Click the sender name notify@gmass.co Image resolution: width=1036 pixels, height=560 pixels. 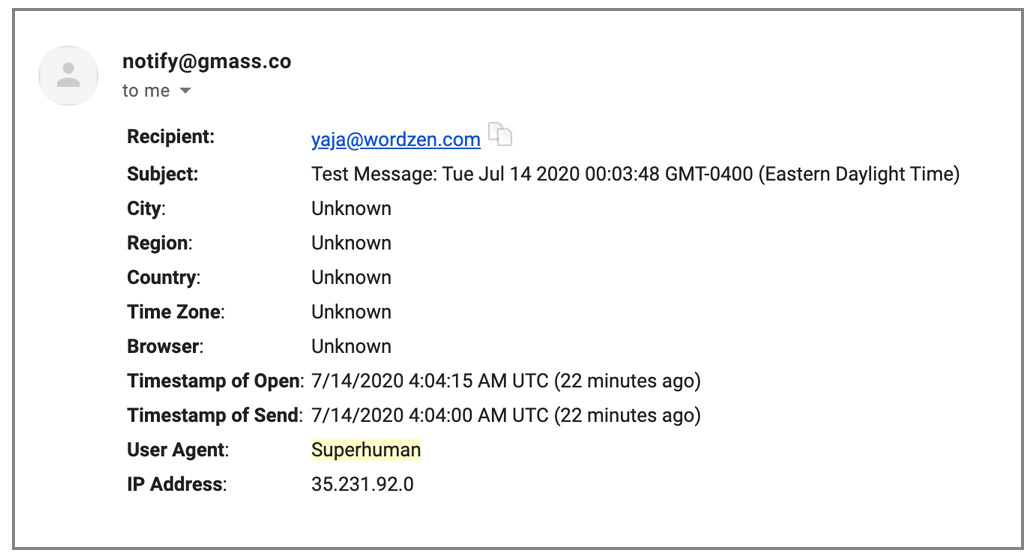pyautogui.click(x=207, y=61)
